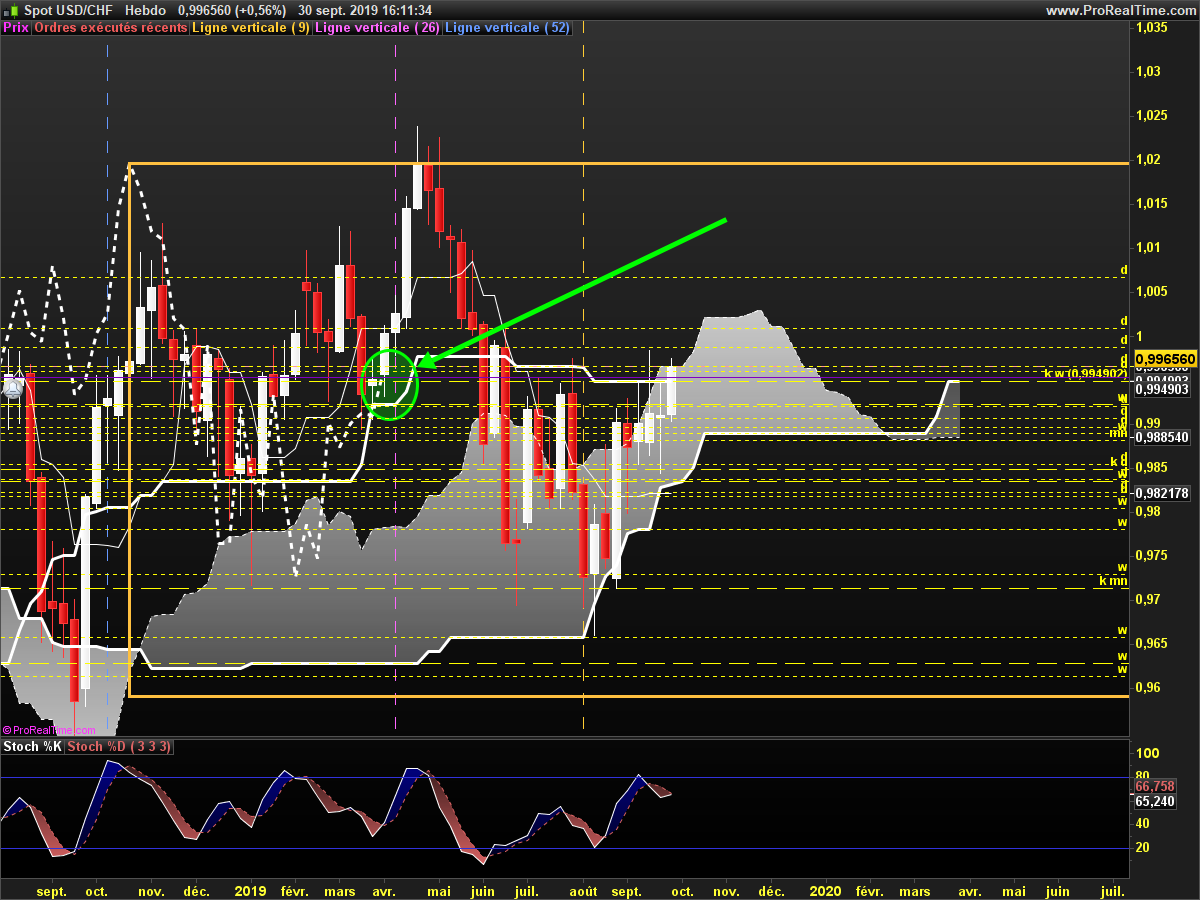
Task: Select the Stoch %K indicator label
Action: tap(32, 747)
